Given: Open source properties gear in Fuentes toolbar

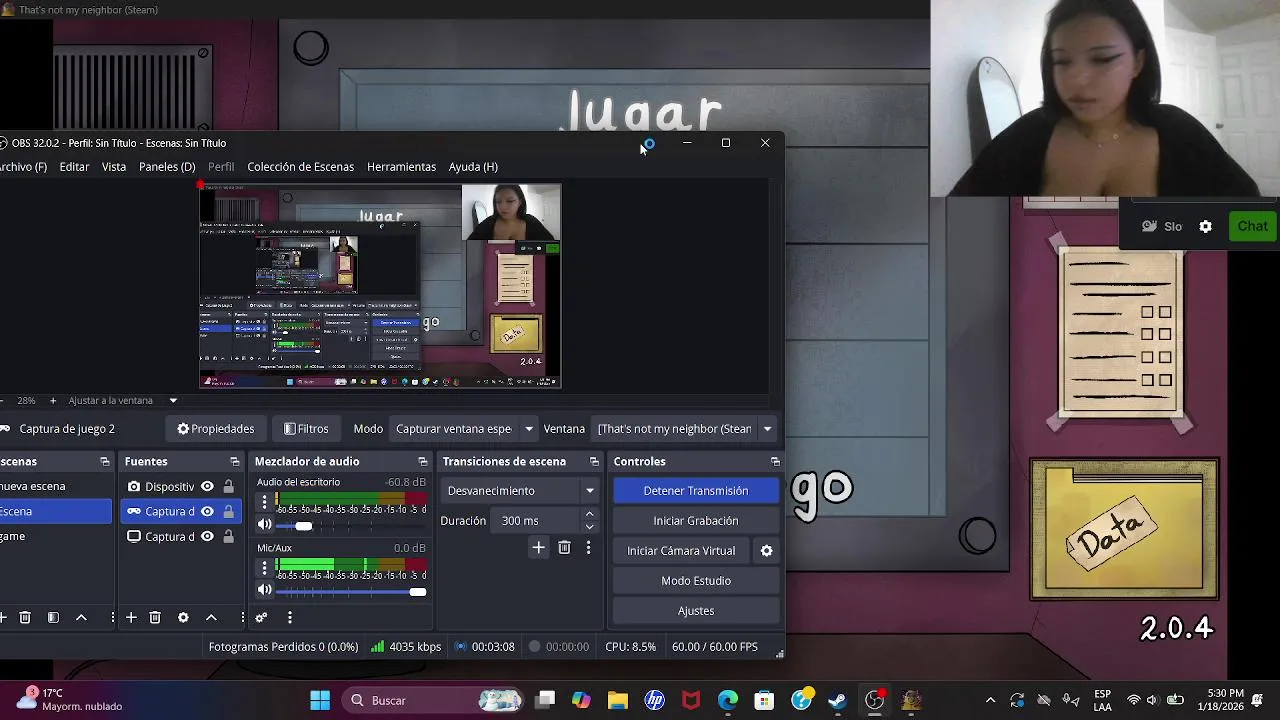Looking at the screenshot, I should [x=183, y=618].
